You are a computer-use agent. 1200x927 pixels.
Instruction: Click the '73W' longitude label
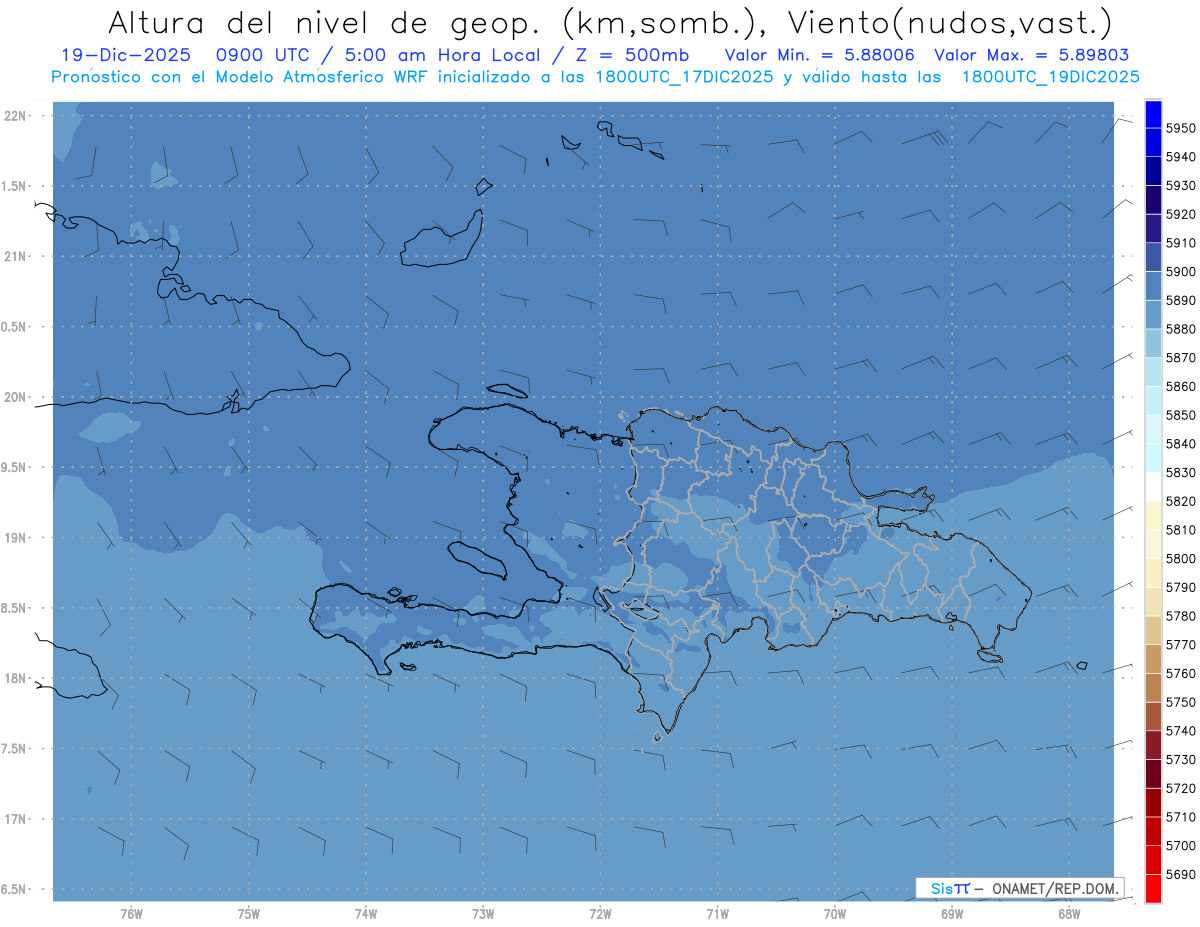(483, 913)
